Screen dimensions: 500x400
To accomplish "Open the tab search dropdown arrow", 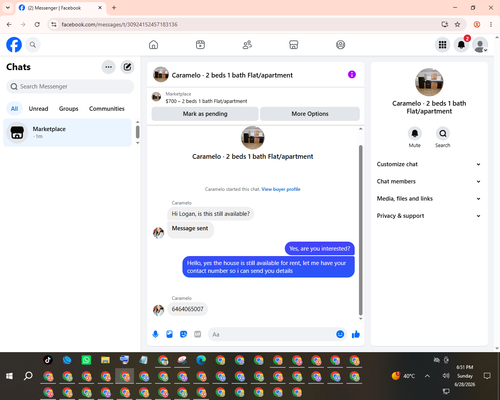I will point(8,7).
